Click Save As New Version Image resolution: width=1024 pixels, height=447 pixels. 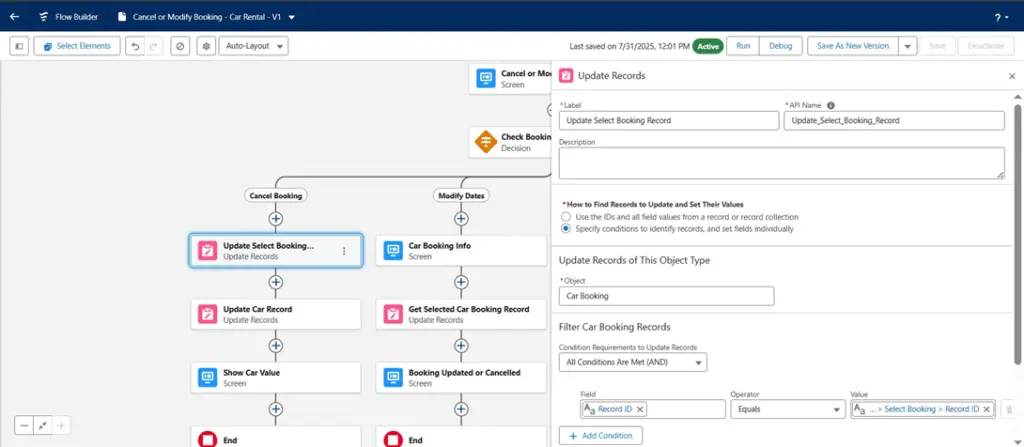pyautogui.click(x=853, y=46)
